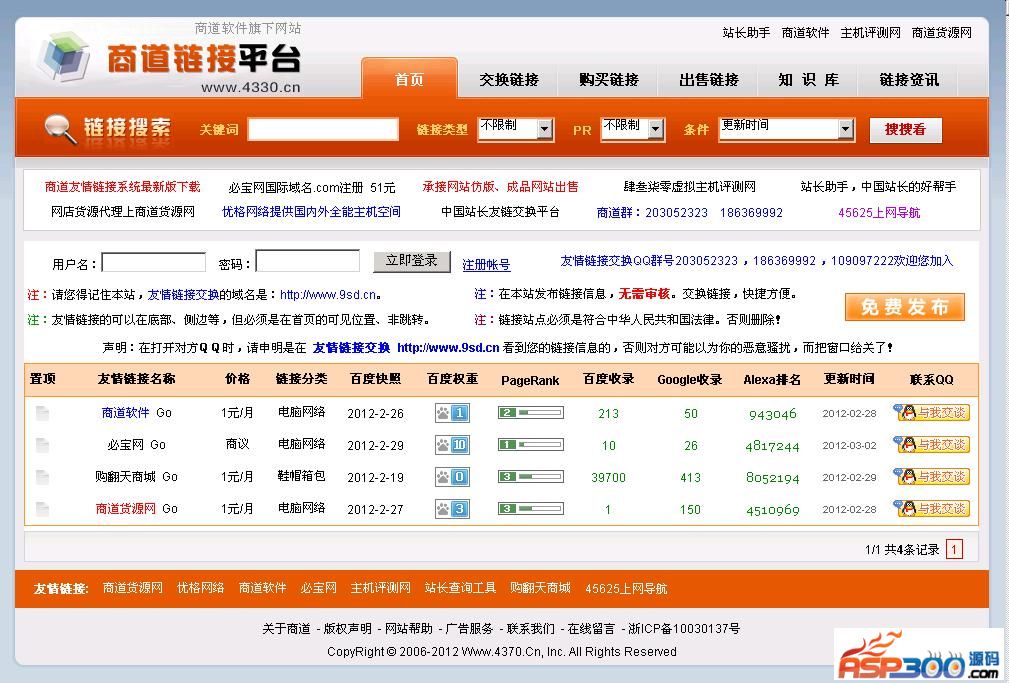Click PageRank bar in 商道货源网 row

(x=531, y=509)
